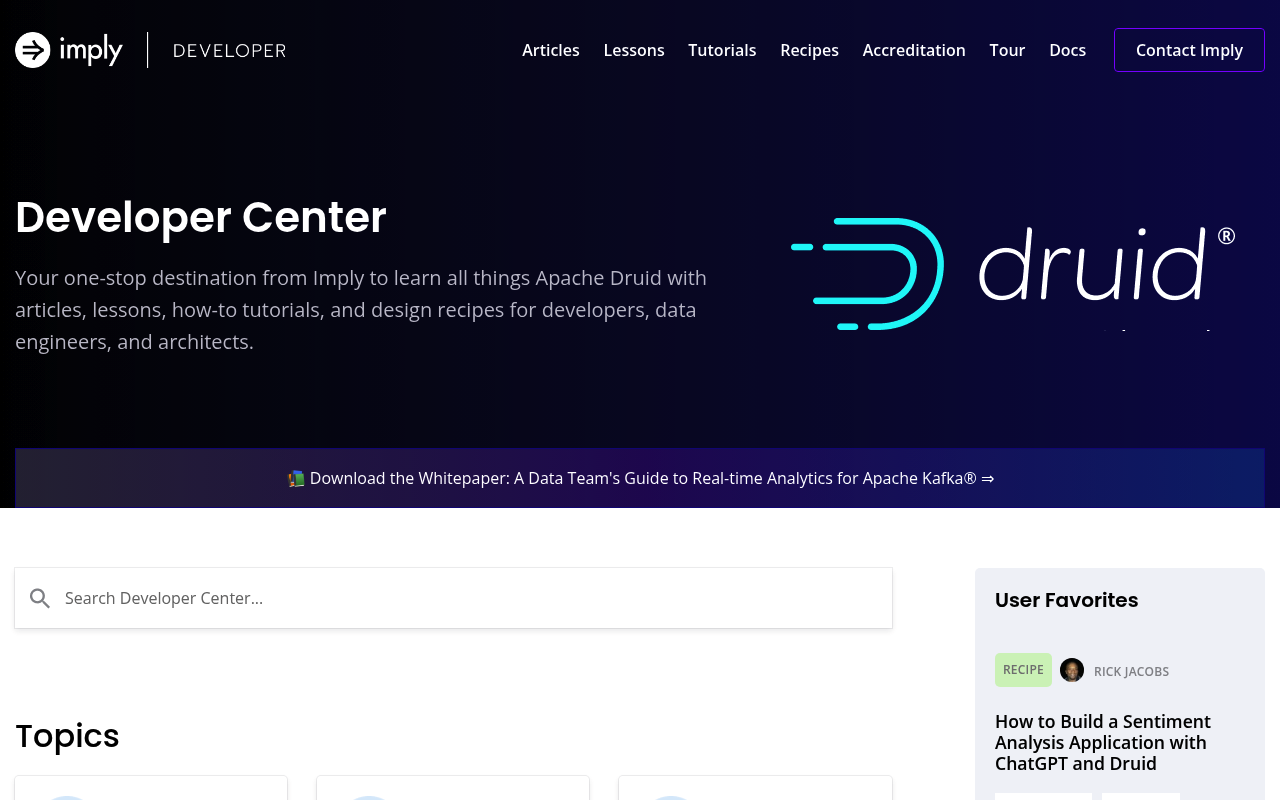Select Tutorials in the top navigation
Viewport: 1280px width, 800px height.
pyautogui.click(x=722, y=50)
